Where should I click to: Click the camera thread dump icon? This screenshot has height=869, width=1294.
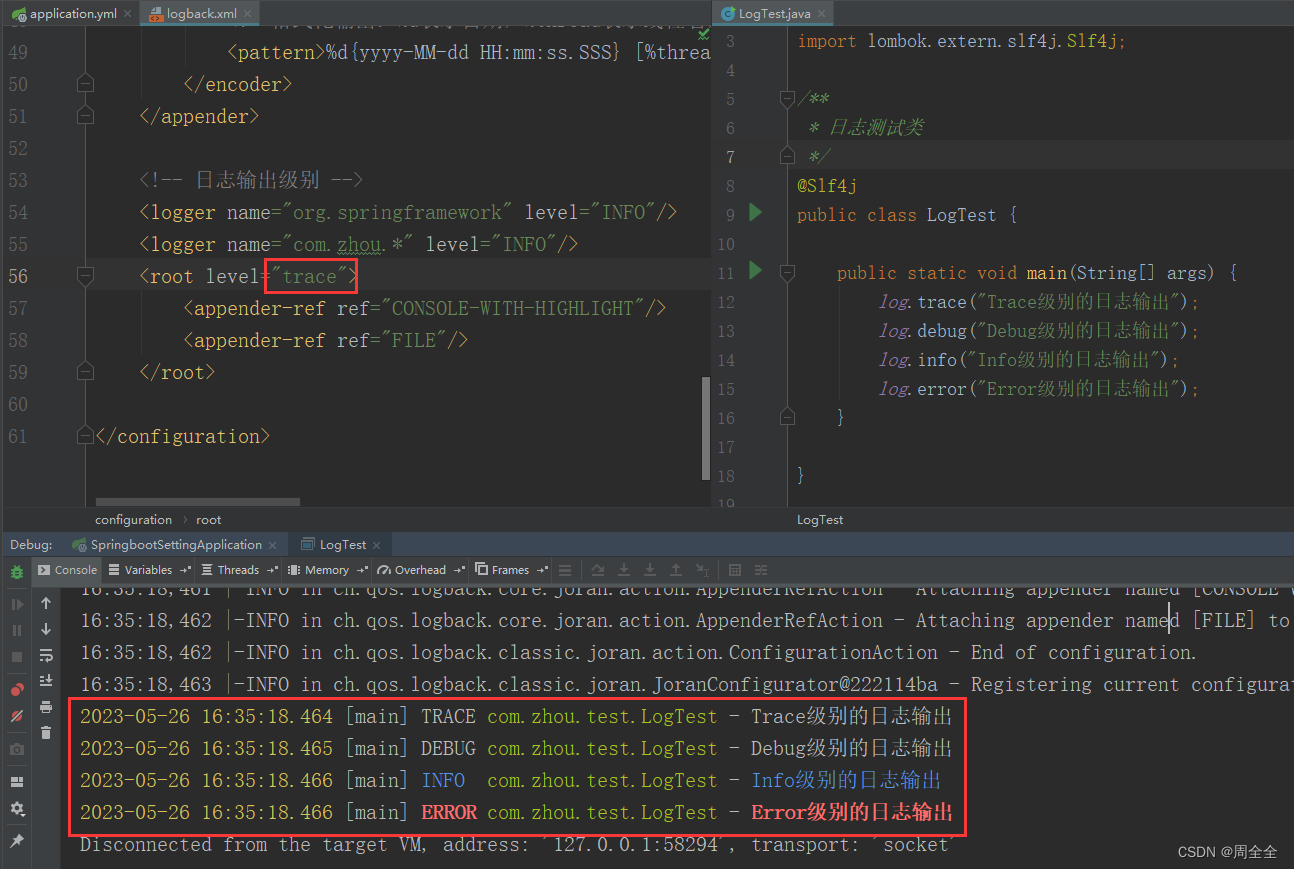pos(17,749)
